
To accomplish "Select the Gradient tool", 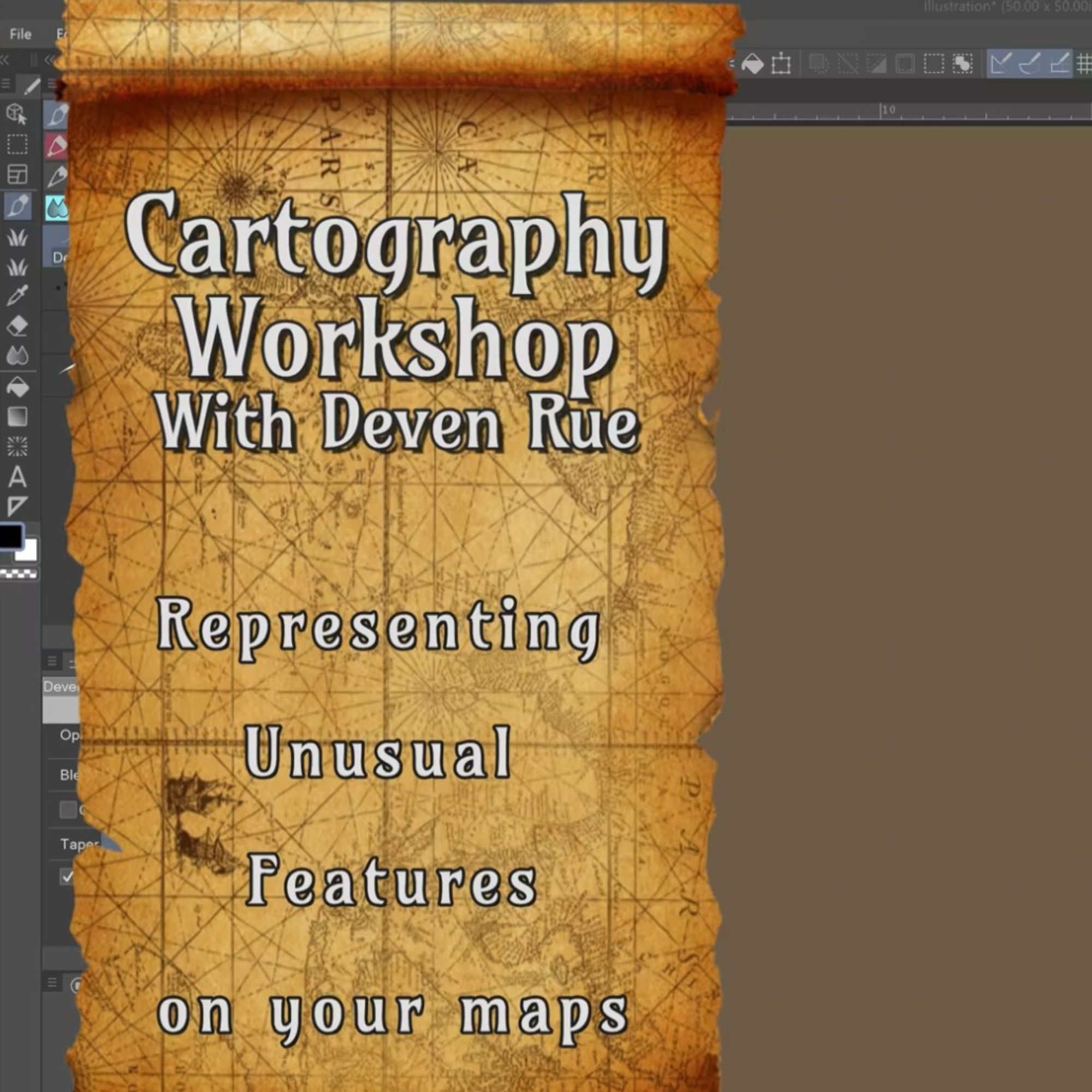I will pyautogui.click(x=17, y=417).
